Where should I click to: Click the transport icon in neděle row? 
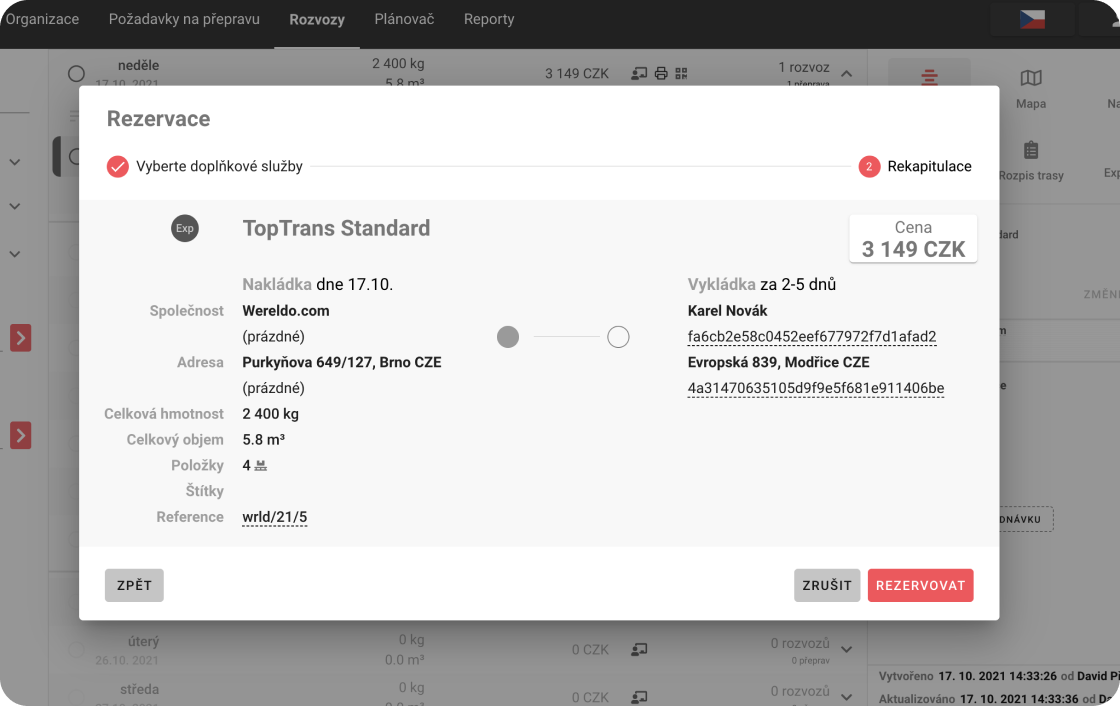[x=639, y=74]
